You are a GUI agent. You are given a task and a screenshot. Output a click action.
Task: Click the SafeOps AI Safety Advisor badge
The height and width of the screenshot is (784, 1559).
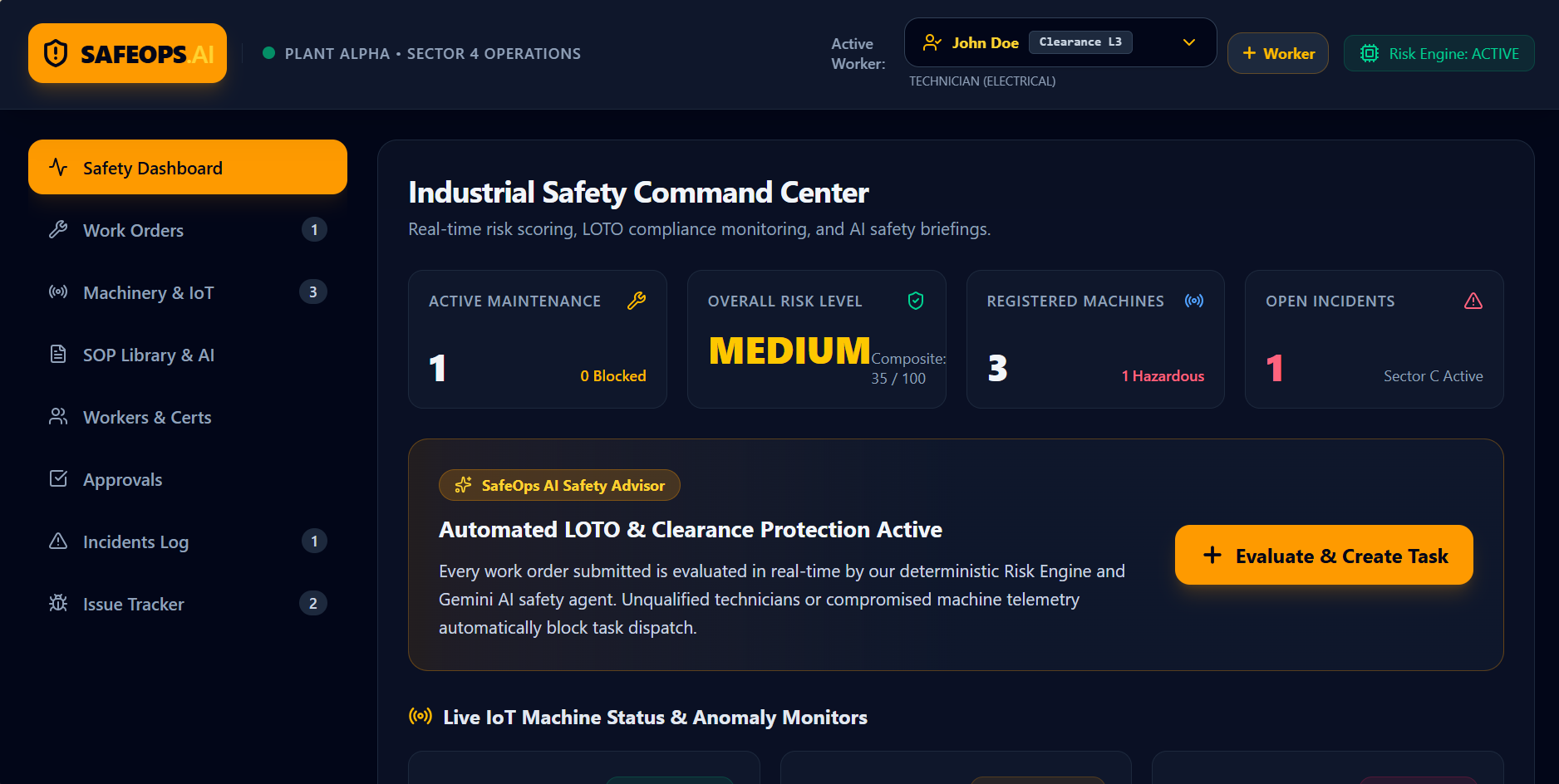pyautogui.click(x=559, y=485)
